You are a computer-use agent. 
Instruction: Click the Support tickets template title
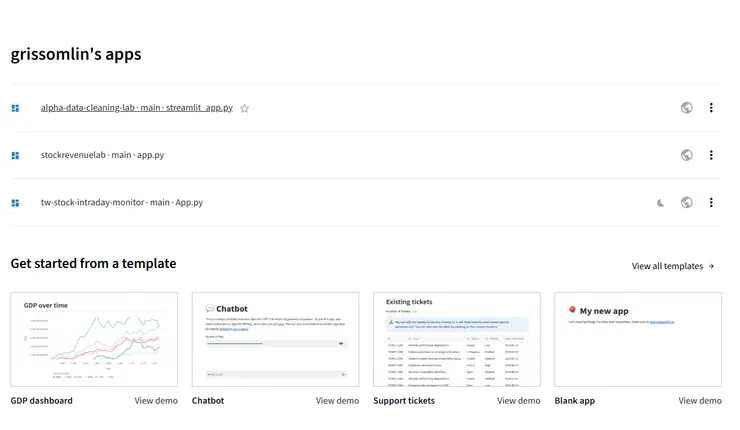404,400
